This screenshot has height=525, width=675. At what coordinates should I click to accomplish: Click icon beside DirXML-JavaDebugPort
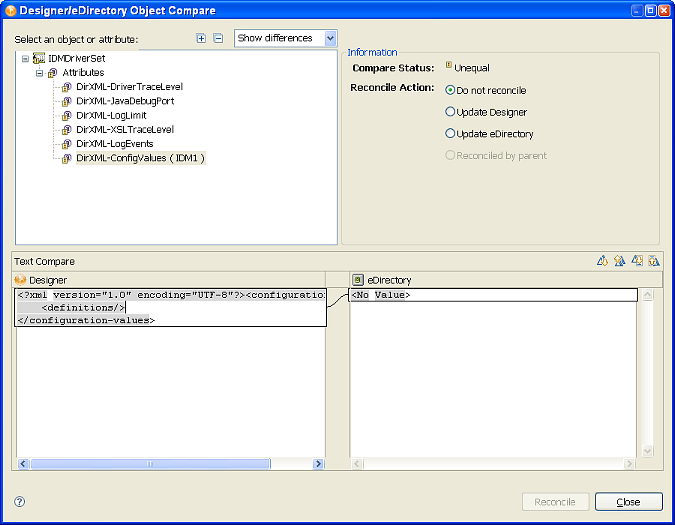tap(66, 102)
